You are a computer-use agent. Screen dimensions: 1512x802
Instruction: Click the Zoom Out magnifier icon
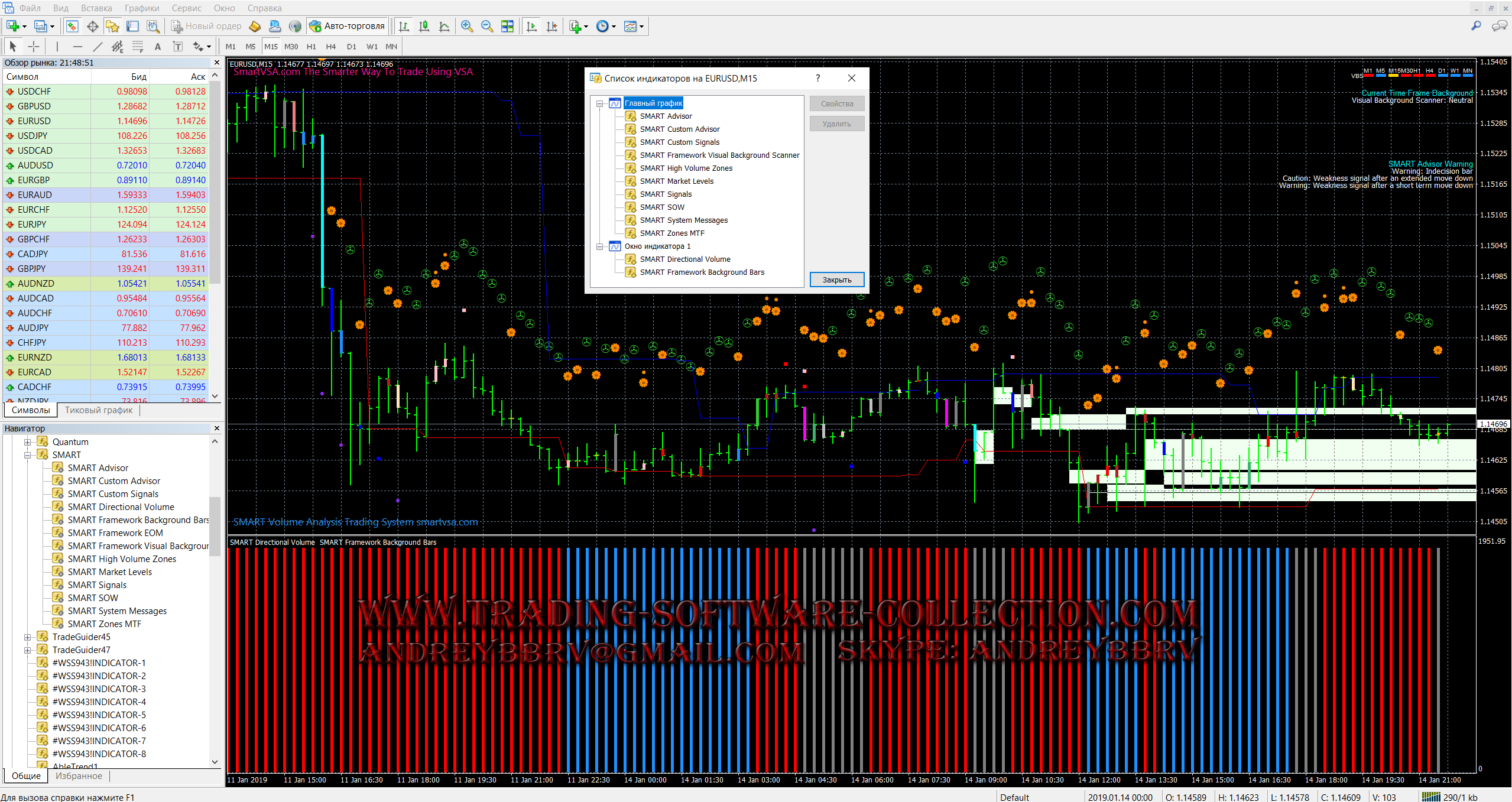click(487, 26)
